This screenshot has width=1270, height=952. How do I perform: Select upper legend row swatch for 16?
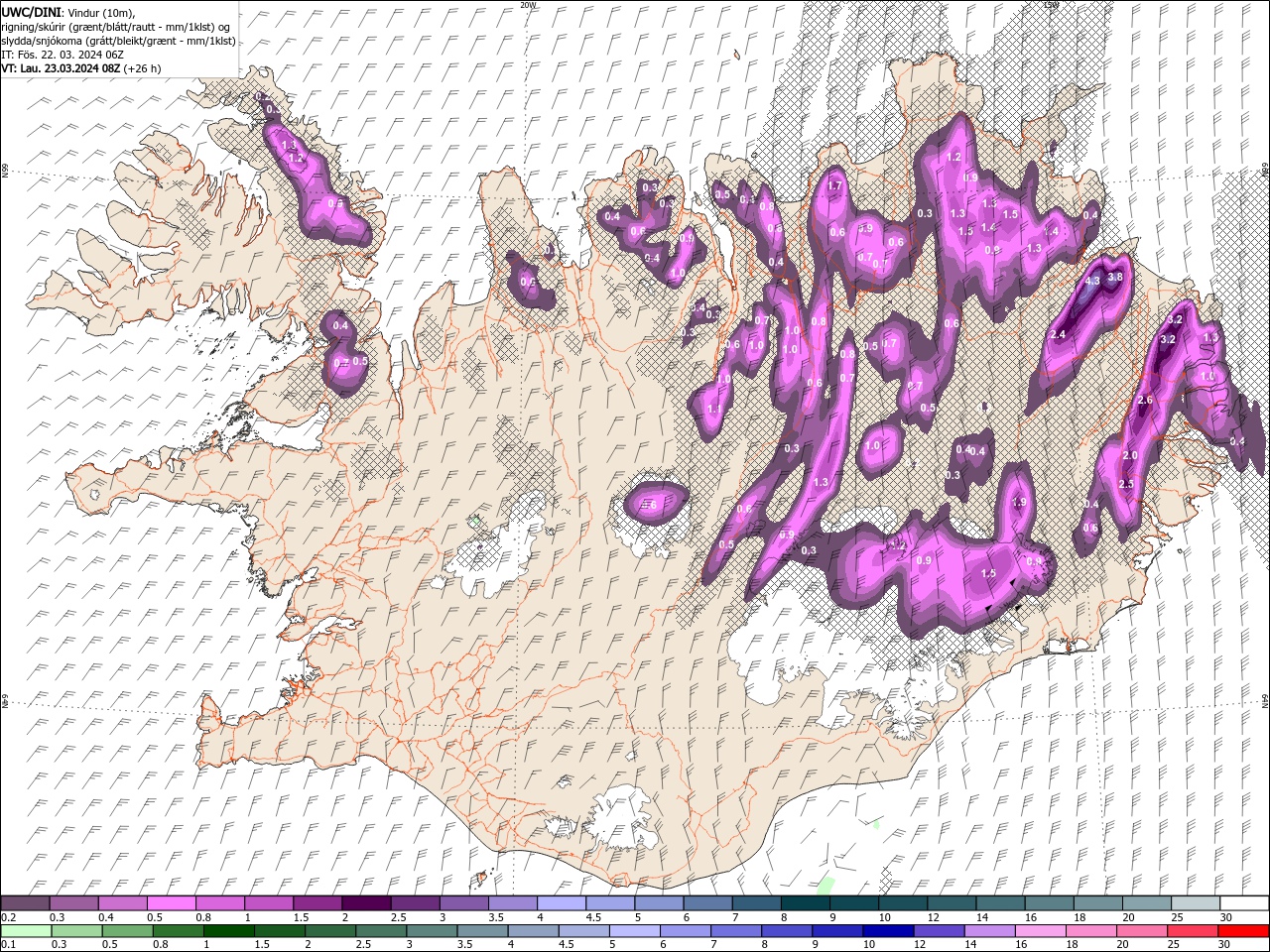point(1050,903)
